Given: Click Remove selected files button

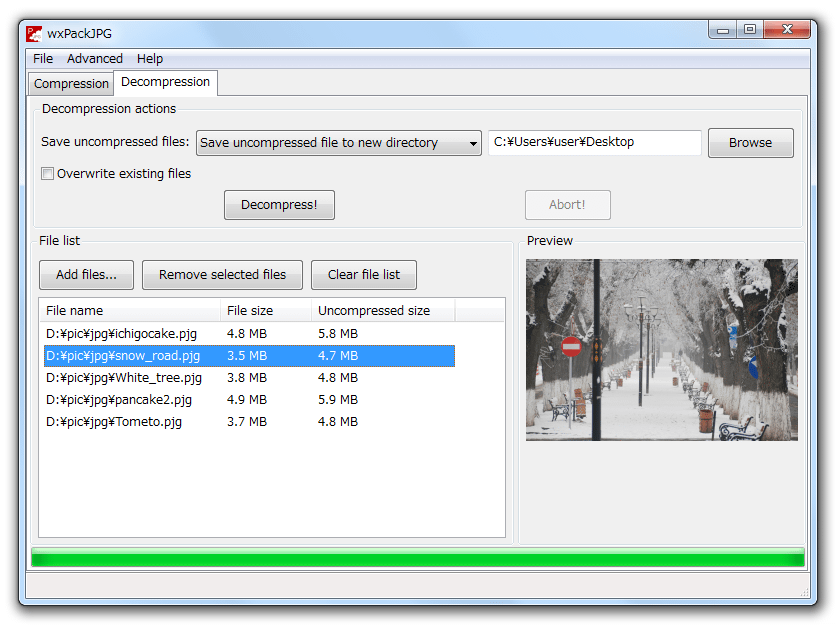Looking at the screenshot, I should [222, 275].
